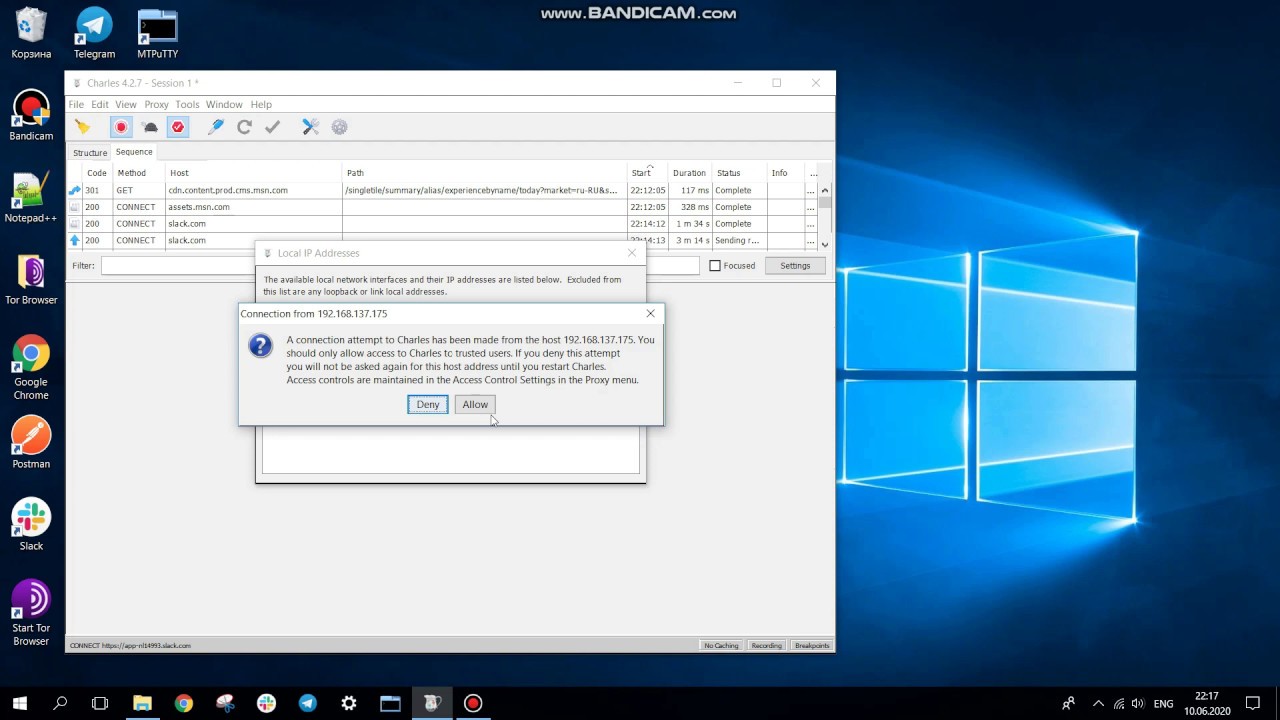Clear the session with the broom icon

click(82, 127)
